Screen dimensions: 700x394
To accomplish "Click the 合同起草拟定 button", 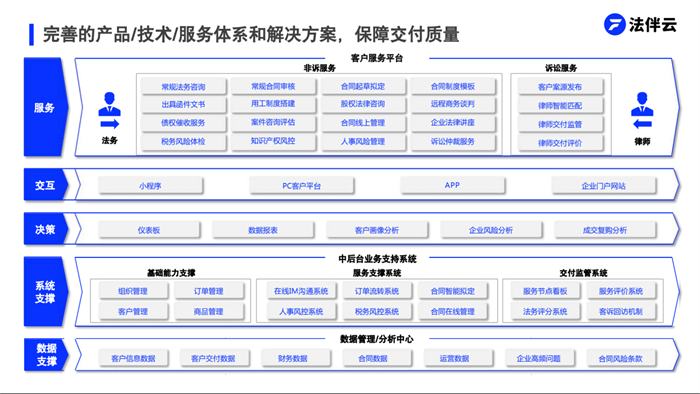I will (x=363, y=86).
